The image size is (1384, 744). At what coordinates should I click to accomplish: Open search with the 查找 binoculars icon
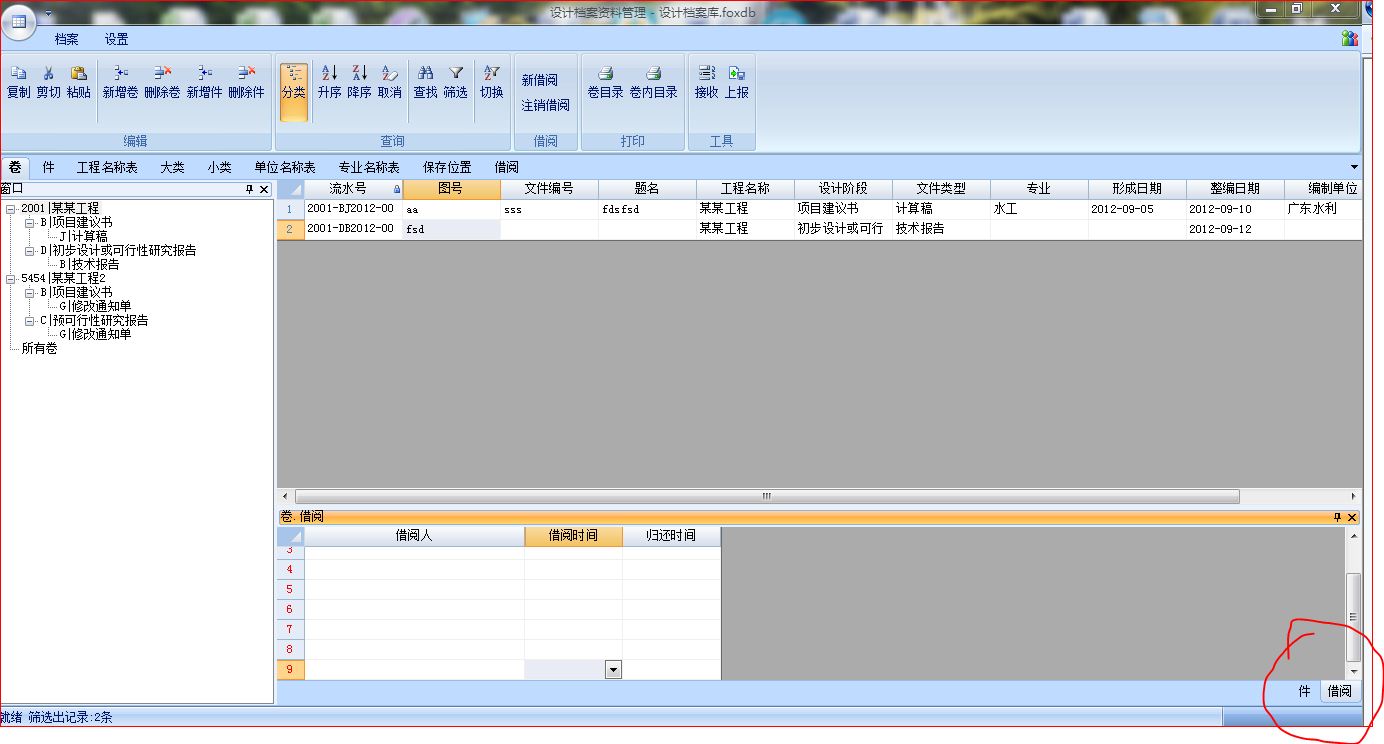pos(425,74)
